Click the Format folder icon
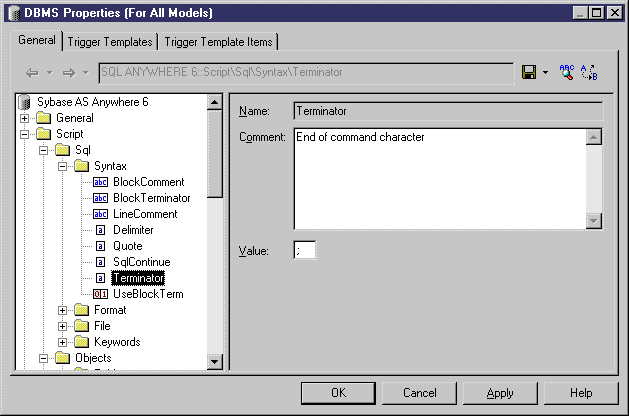 pos(81,310)
